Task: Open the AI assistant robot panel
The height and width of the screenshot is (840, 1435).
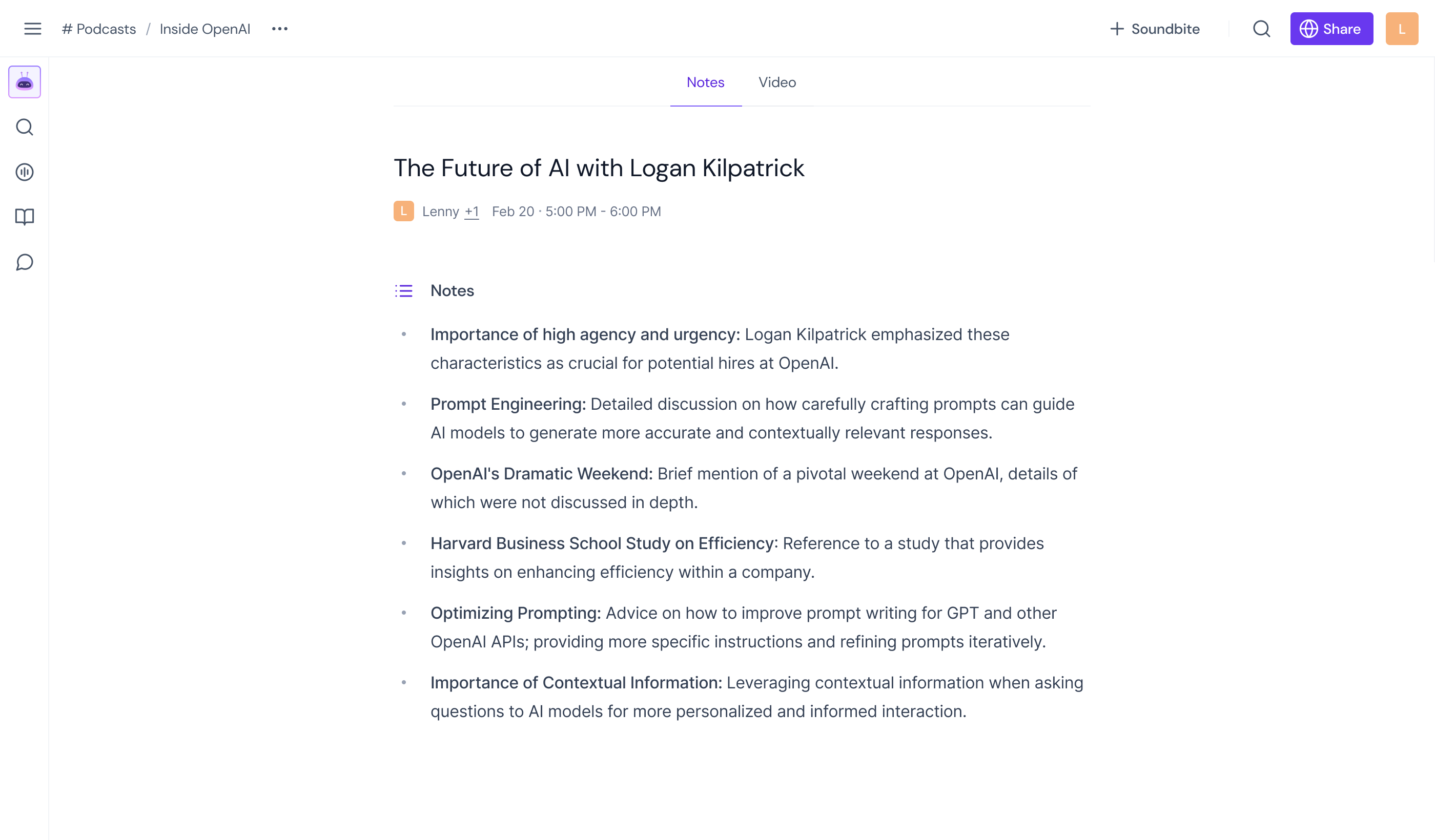Action: [x=24, y=82]
